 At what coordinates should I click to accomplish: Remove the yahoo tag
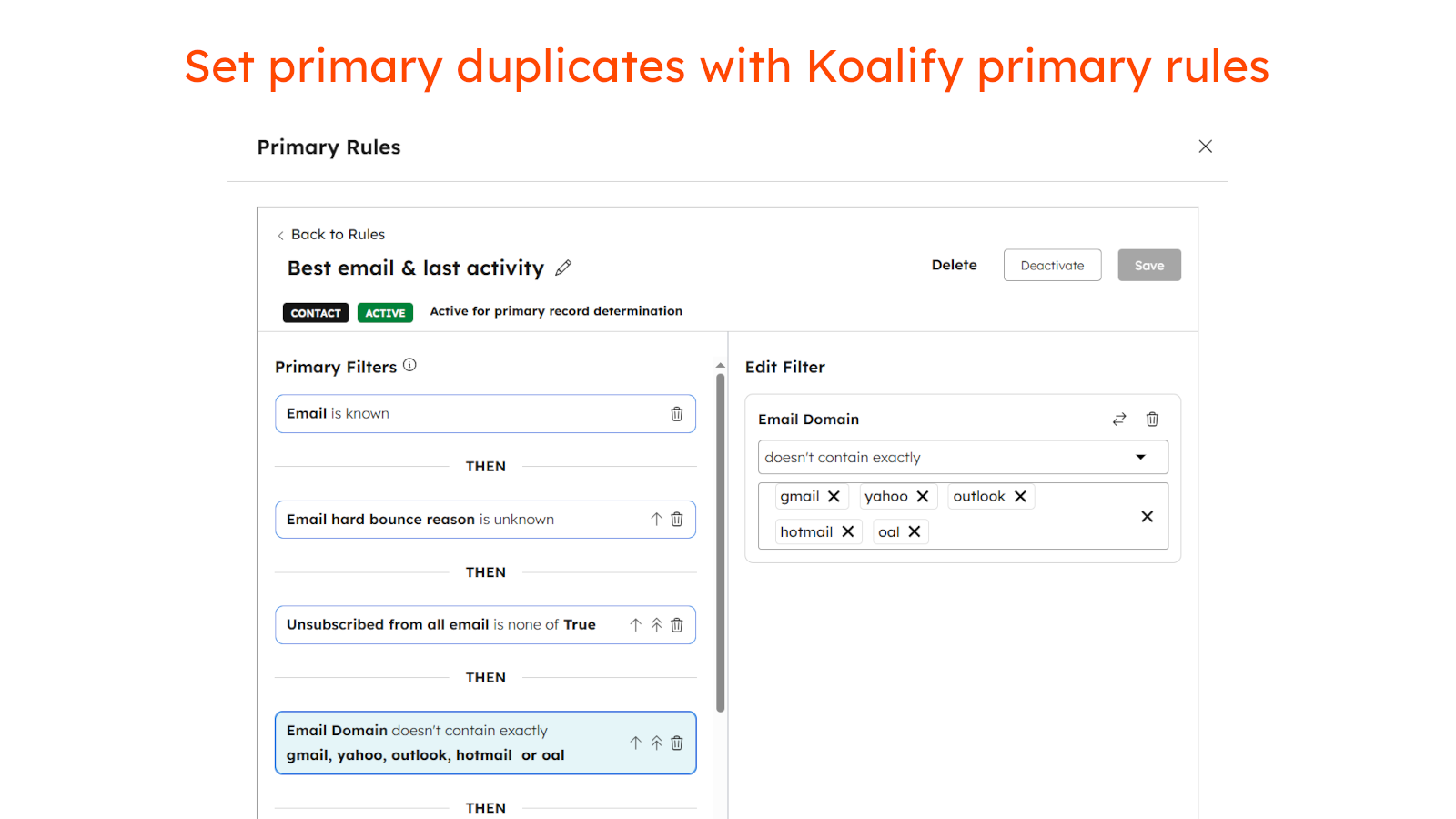pyautogui.click(x=923, y=496)
